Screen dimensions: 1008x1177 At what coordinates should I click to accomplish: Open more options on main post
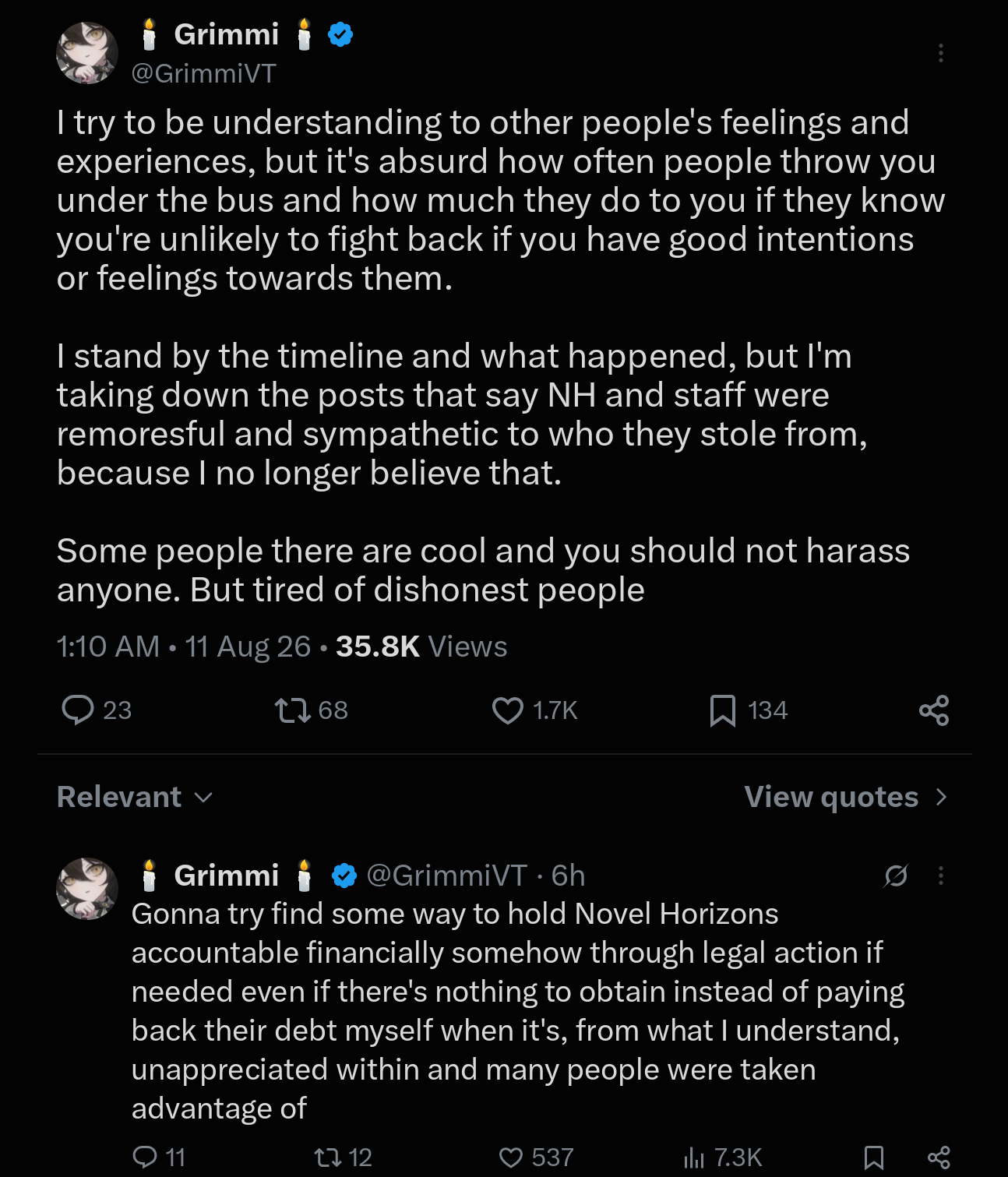pyautogui.click(x=941, y=53)
